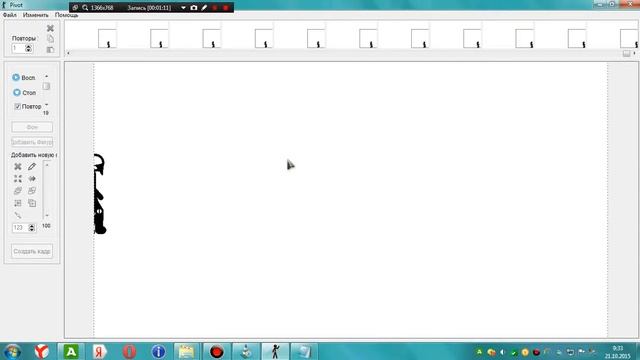This screenshot has width=640, height=360.
Task: Open the recorder dropdown arrow
Action: click(x=183, y=8)
